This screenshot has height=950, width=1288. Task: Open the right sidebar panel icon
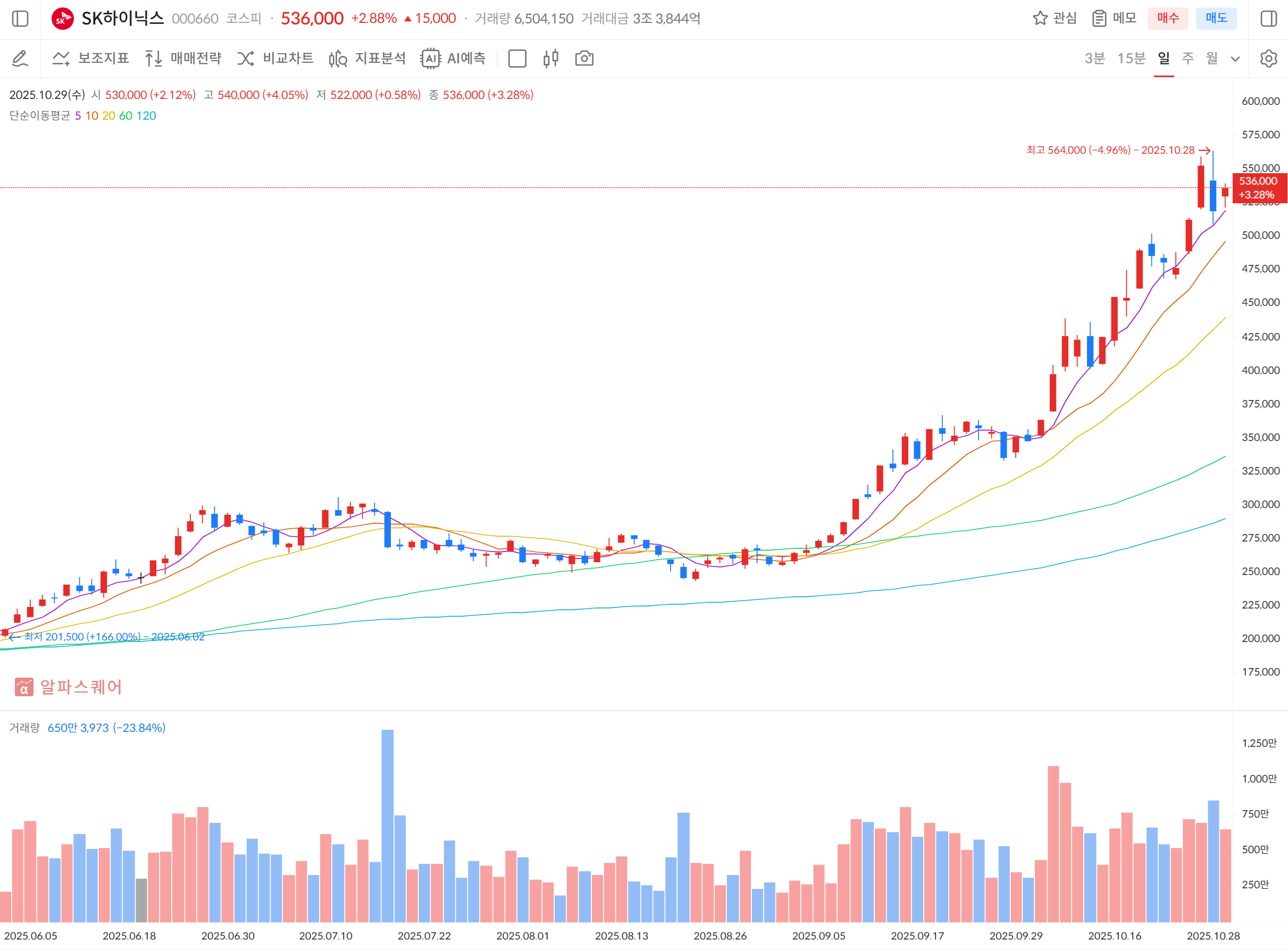1268,19
